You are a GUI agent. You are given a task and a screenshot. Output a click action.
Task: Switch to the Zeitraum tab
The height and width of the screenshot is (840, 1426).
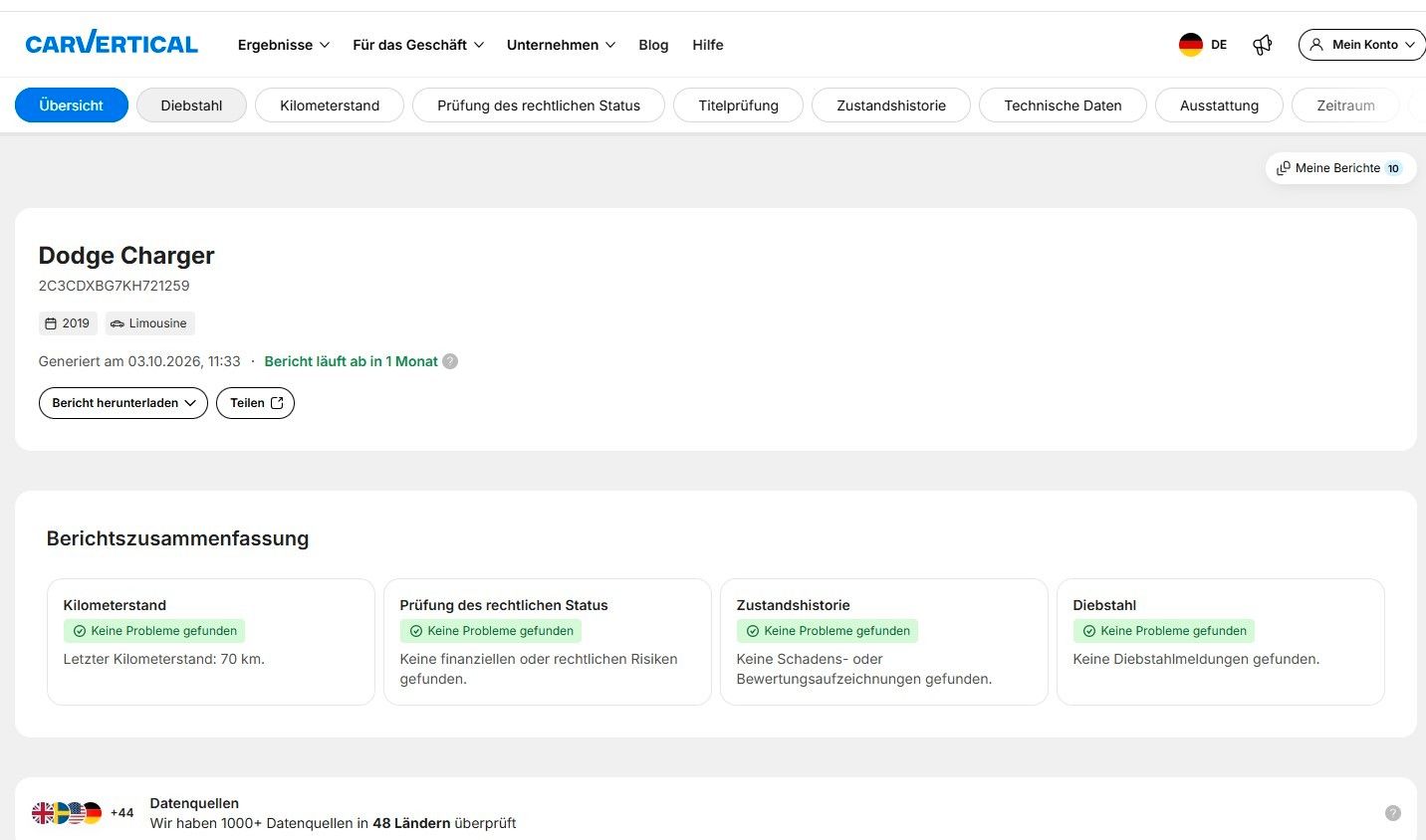tap(1345, 105)
